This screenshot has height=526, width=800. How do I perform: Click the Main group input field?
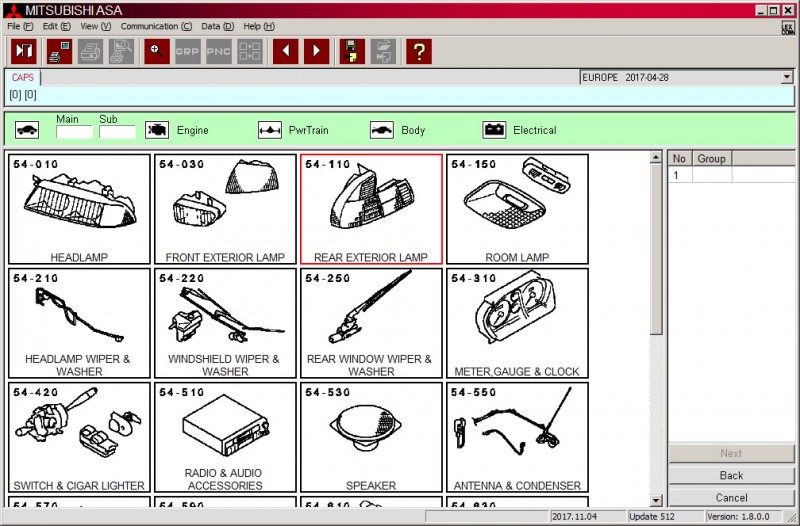pos(74,131)
